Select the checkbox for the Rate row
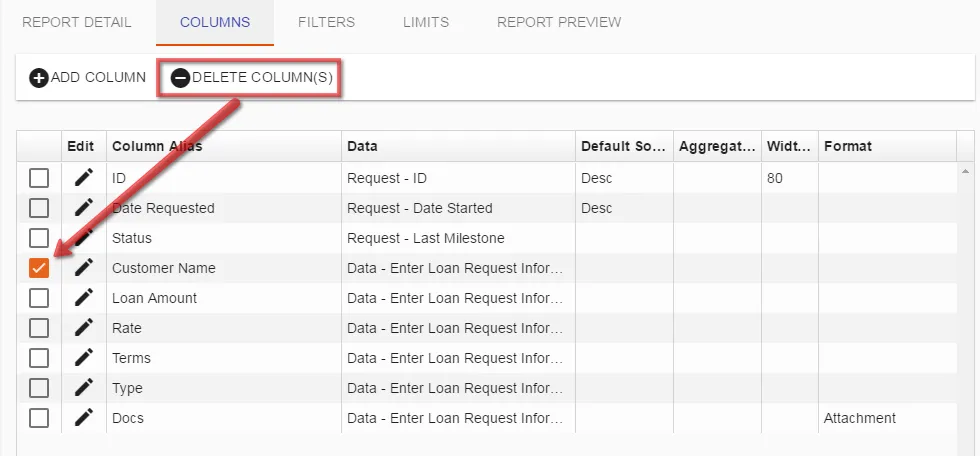 pyautogui.click(x=39, y=328)
